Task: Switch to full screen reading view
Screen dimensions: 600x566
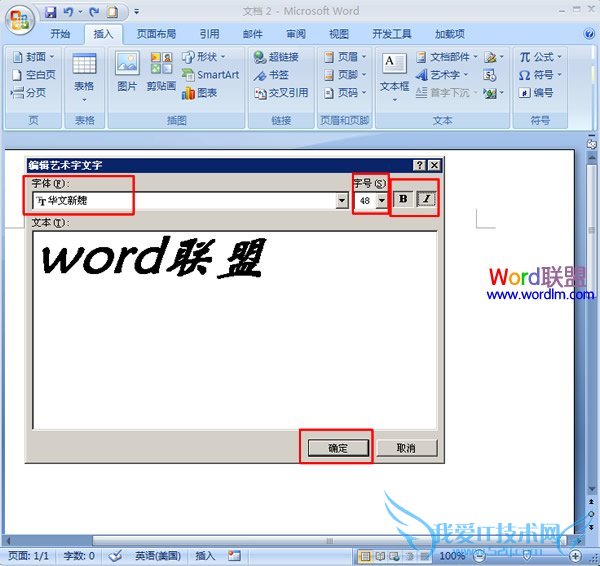Action: pyautogui.click(x=380, y=556)
